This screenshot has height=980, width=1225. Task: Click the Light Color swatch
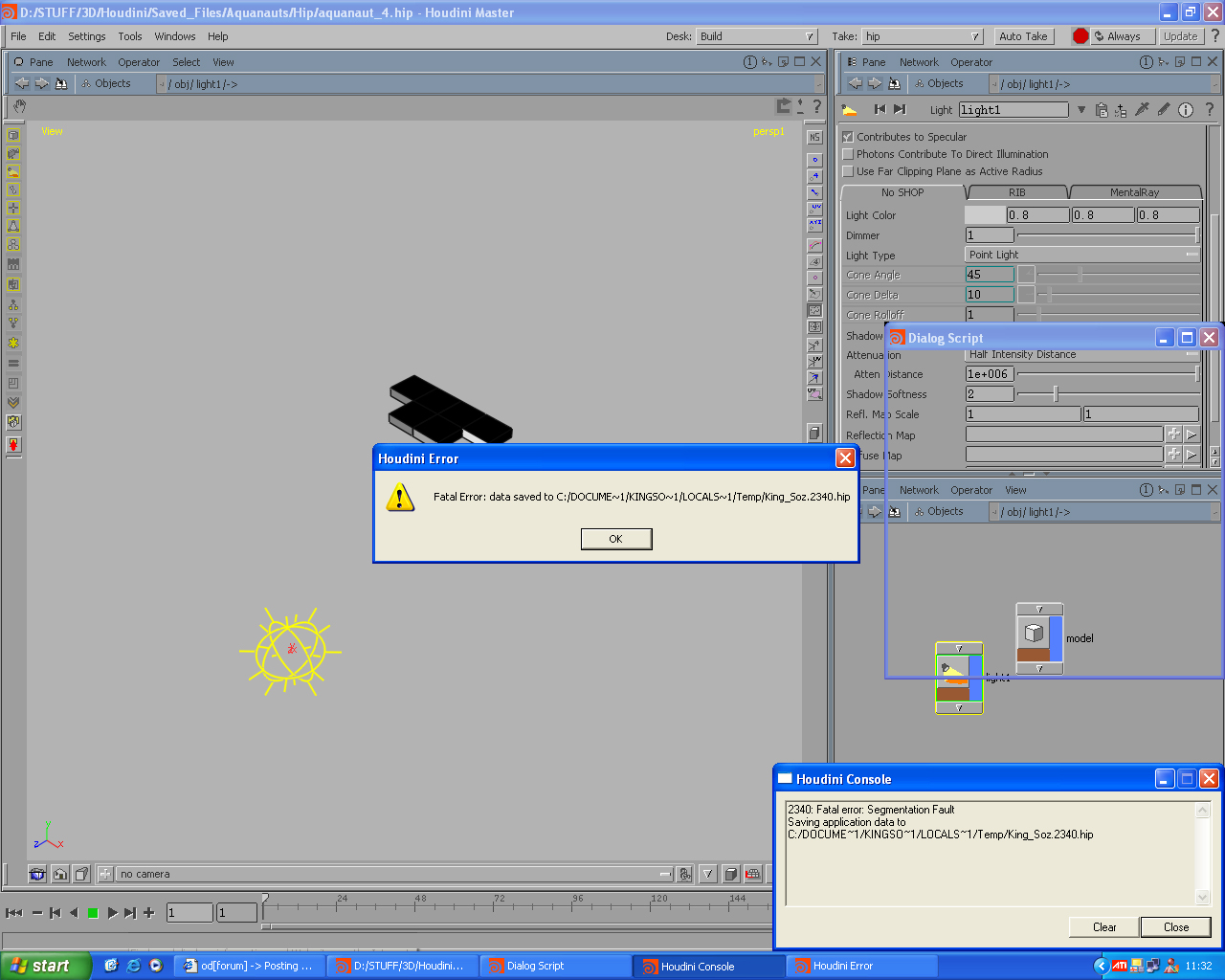point(985,215)
